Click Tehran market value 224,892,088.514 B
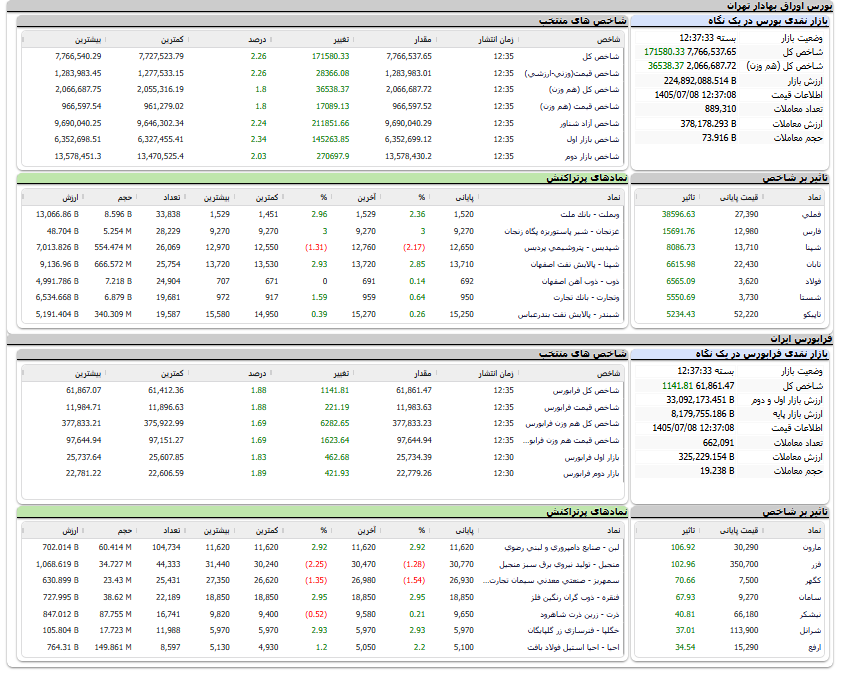 (x=700, y=81)
